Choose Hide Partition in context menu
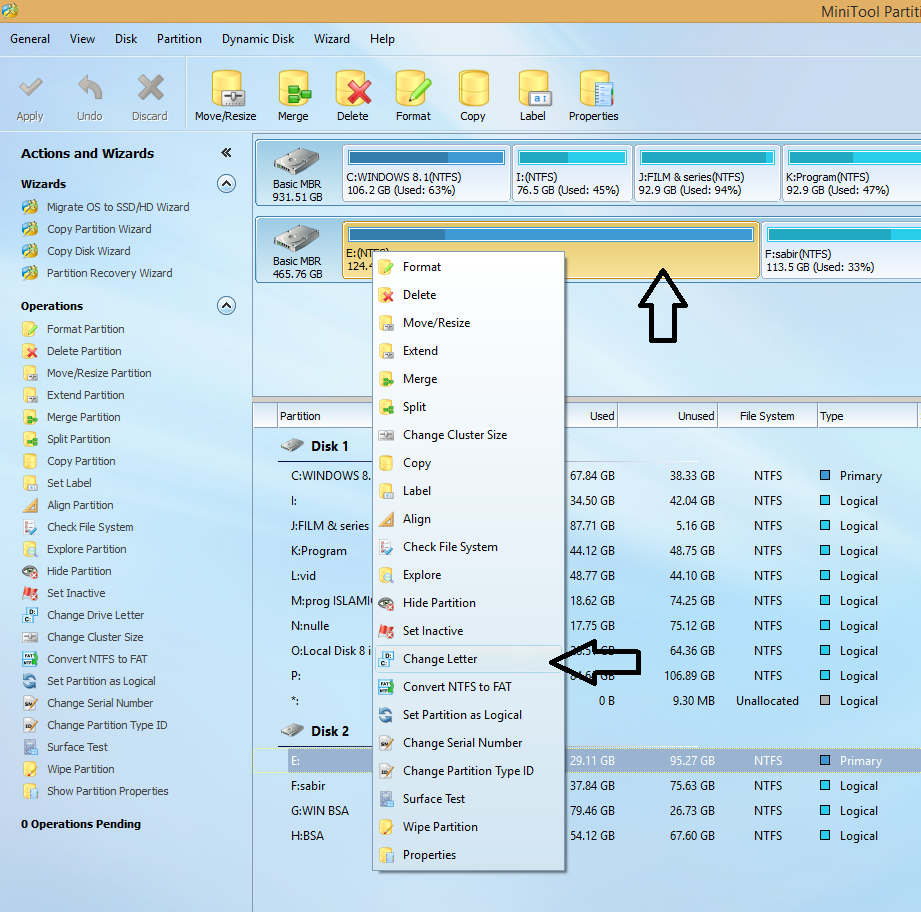This screenshot has width=921, height=912. (469, 603)
